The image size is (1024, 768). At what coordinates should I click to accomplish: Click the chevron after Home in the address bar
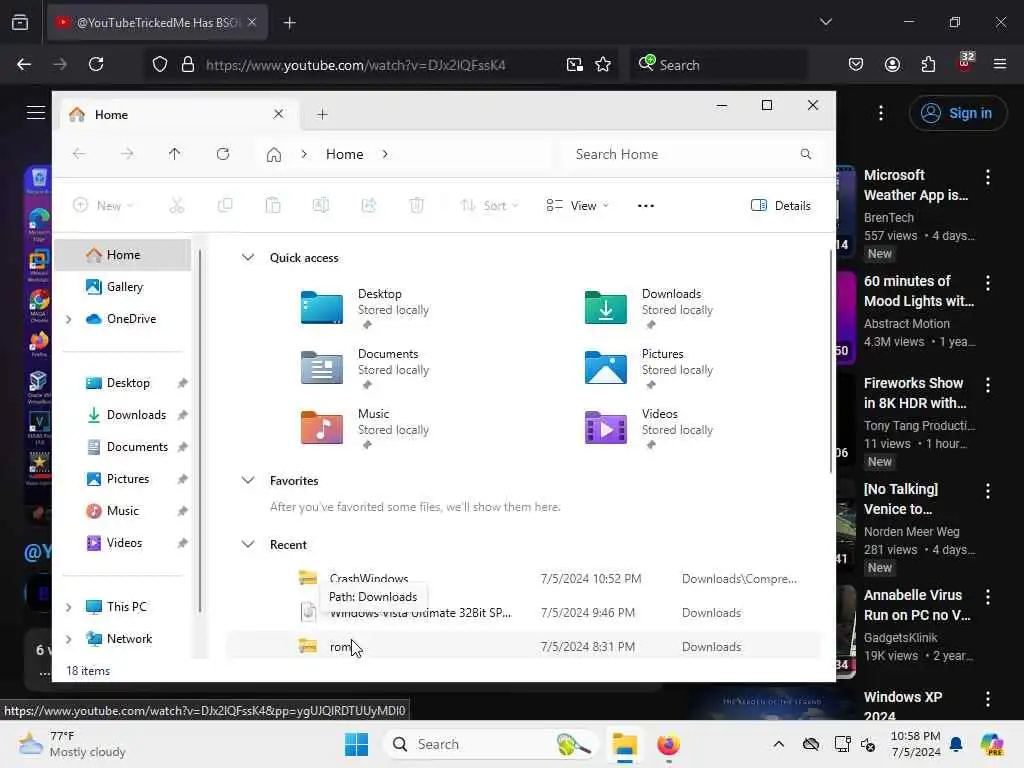pyautogui.click(x=385, y=154)
